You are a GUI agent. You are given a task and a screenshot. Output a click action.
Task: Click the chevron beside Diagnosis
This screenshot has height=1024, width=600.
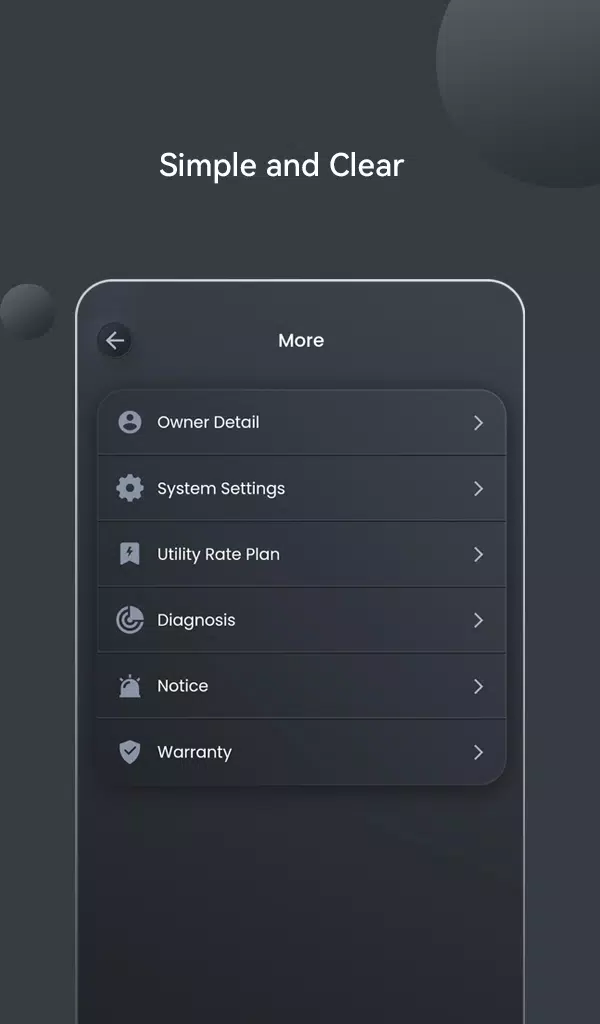click(479, 620)
